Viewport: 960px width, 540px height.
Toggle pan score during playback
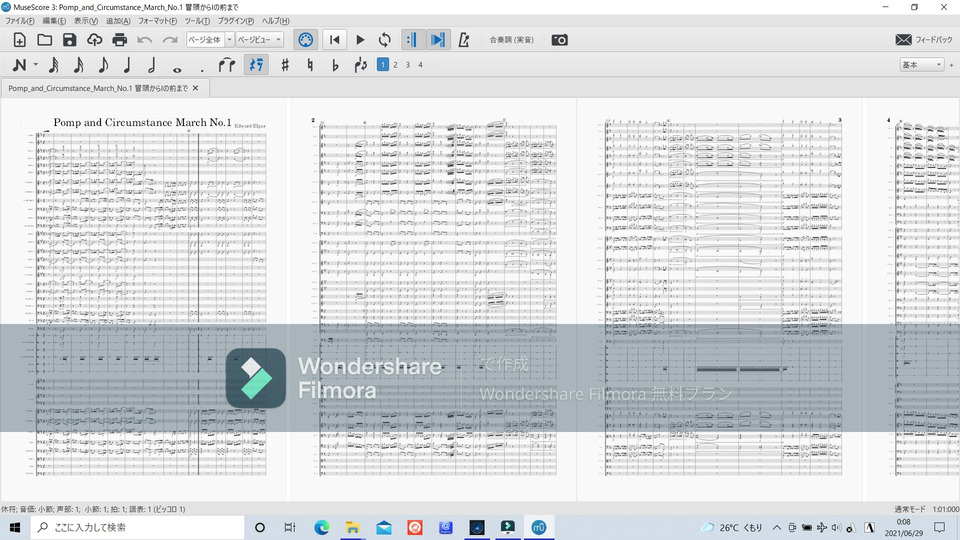(438, 40)
